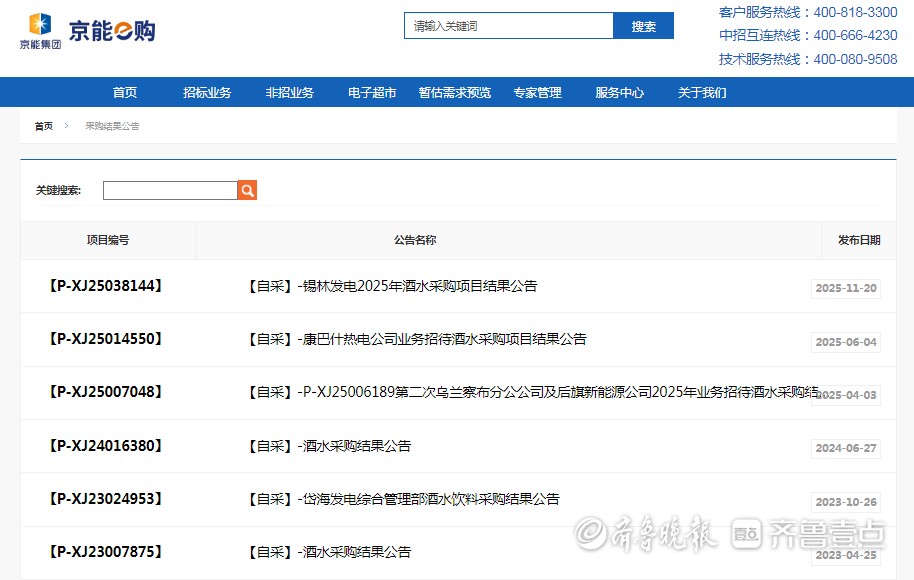The height and width of the screenshot is (580, 914).
Task: Click 关于我们 in navigation bar
Action: (x=702, y=93)
